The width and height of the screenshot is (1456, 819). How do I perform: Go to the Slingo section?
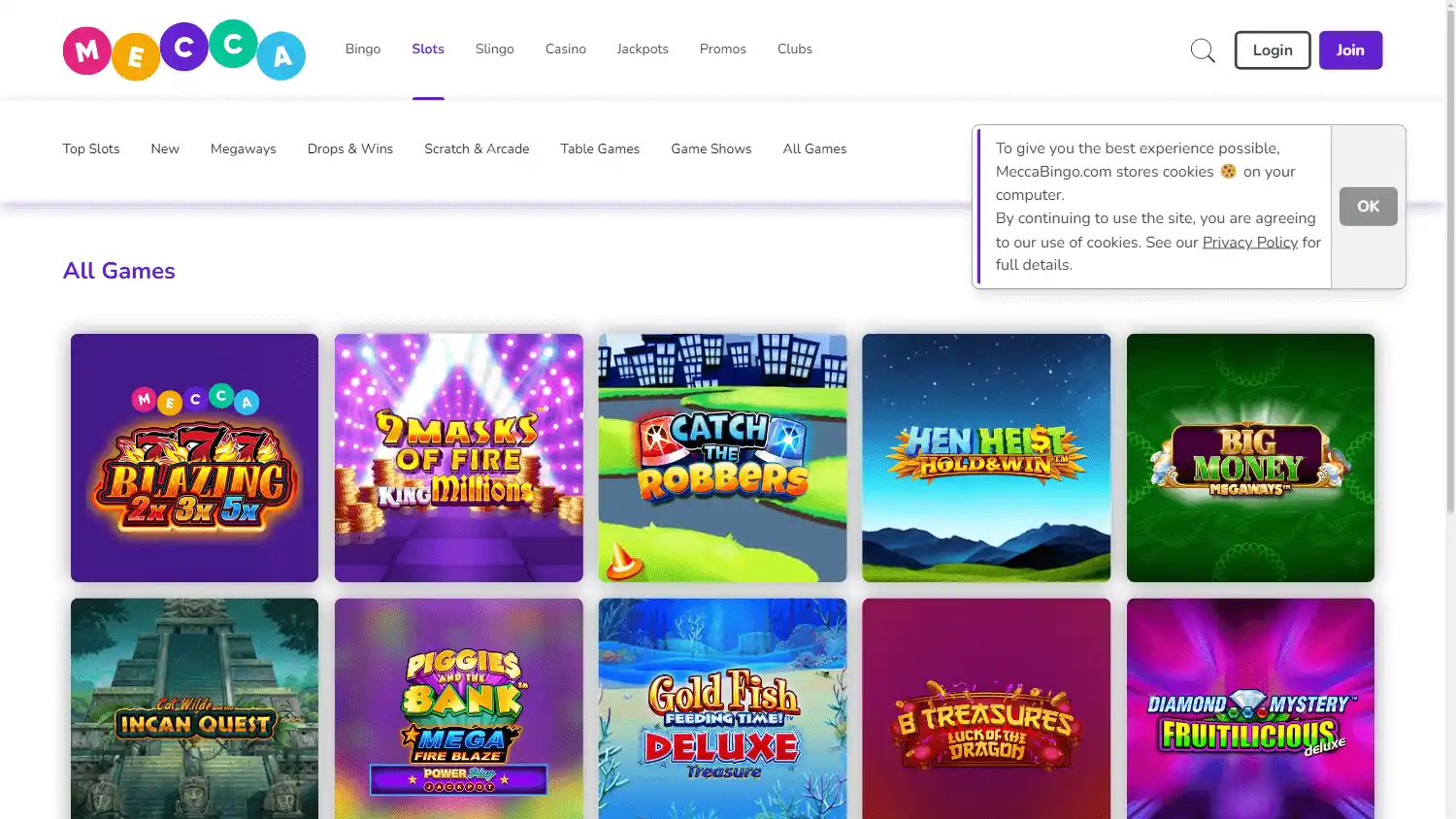[x=495, y=49]
